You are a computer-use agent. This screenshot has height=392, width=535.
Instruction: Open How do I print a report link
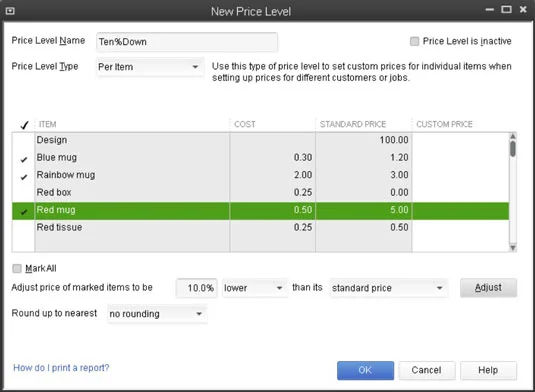61,368
